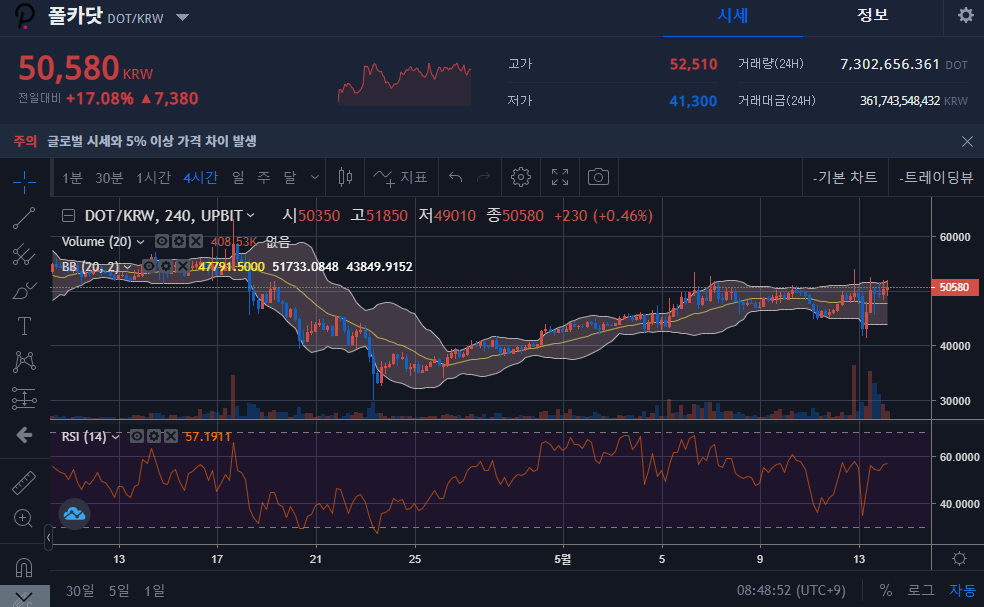Select the 30분 interval

[109, 178]
